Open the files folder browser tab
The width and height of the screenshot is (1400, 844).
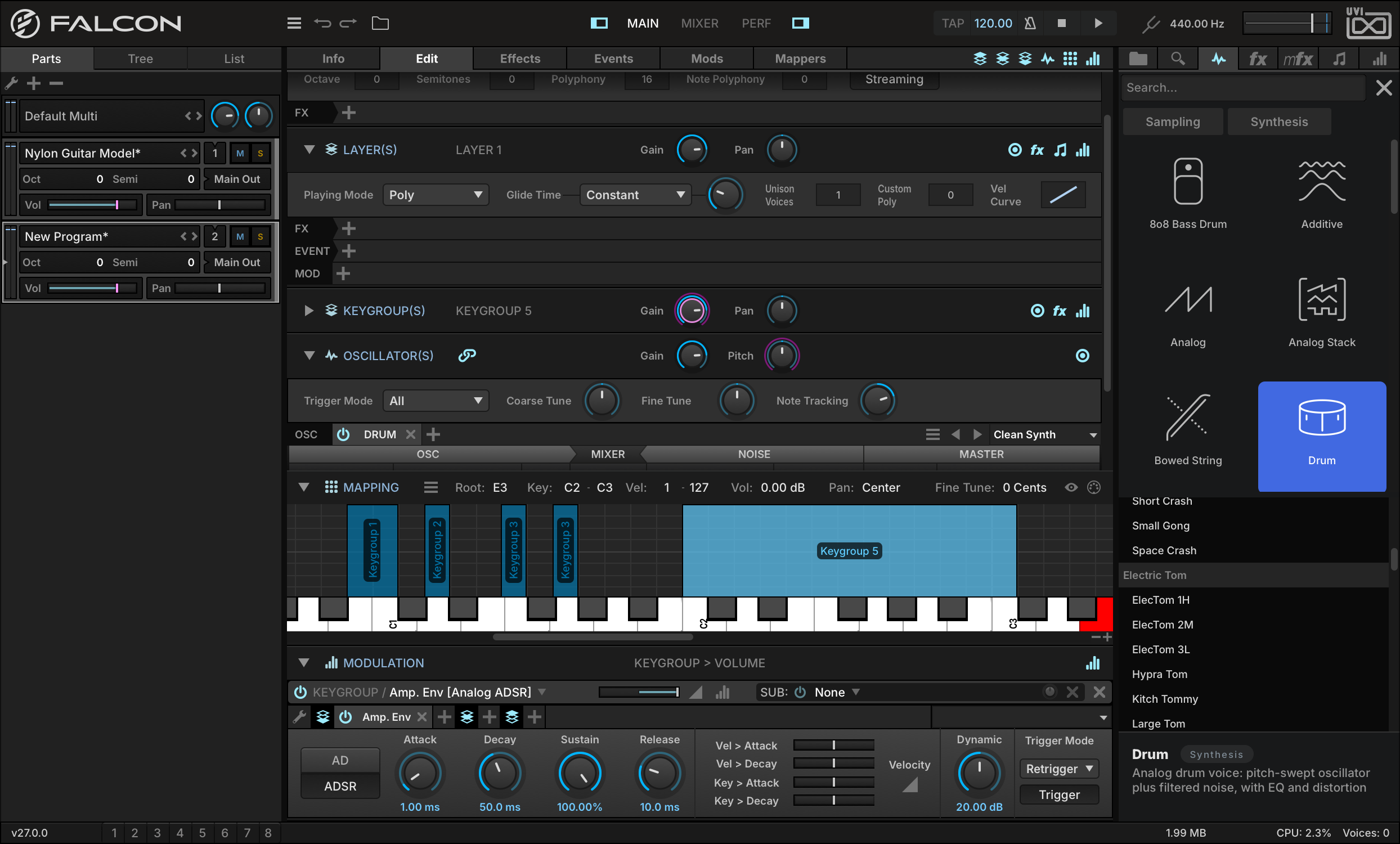point(1138,59)
